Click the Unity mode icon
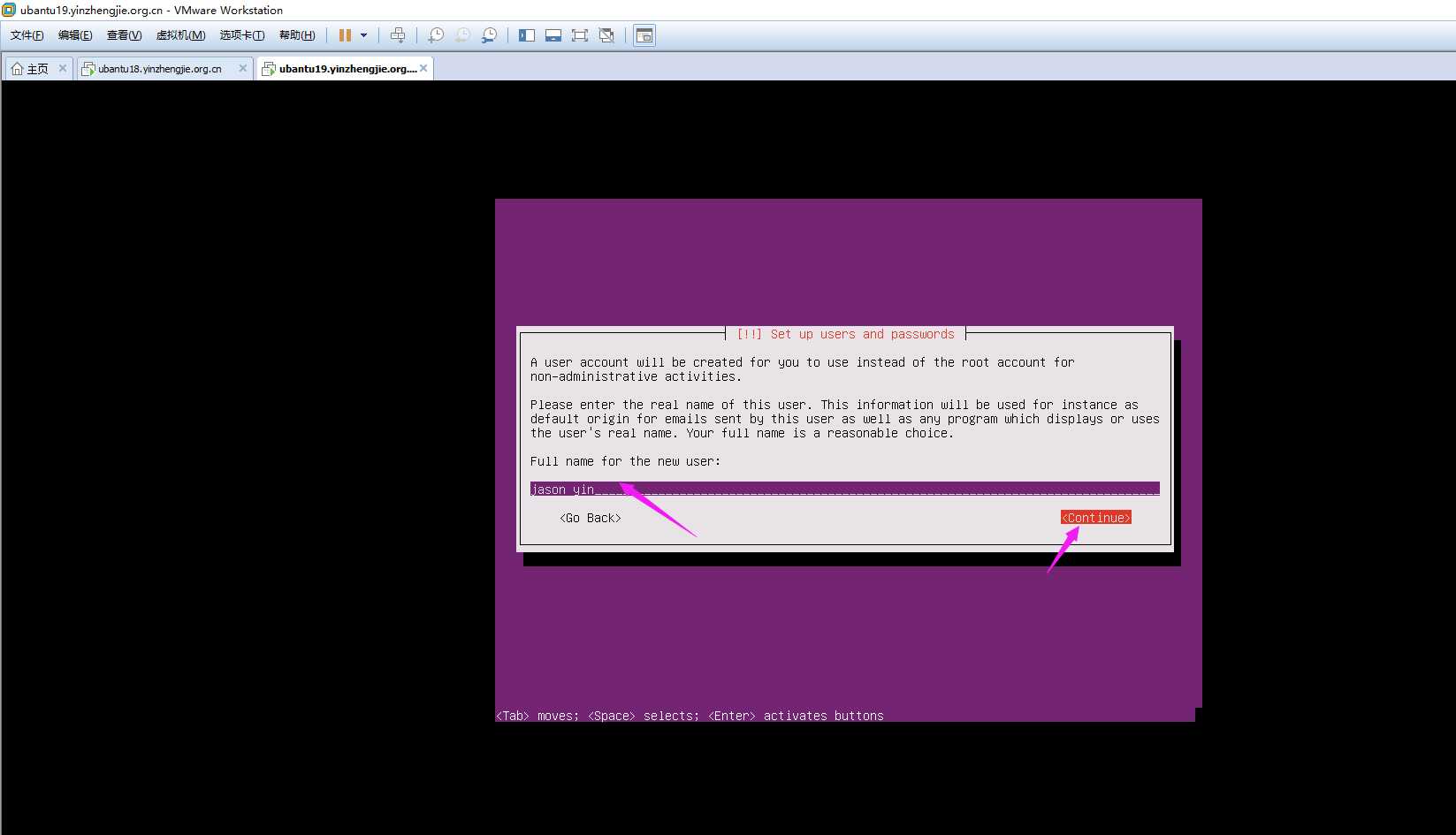This screenshot has width=1456, height=835. [x=606, y=35]
